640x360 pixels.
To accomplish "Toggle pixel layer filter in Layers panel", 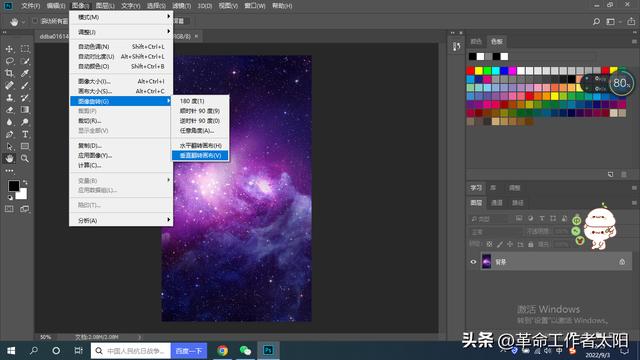I will point(519,219).
